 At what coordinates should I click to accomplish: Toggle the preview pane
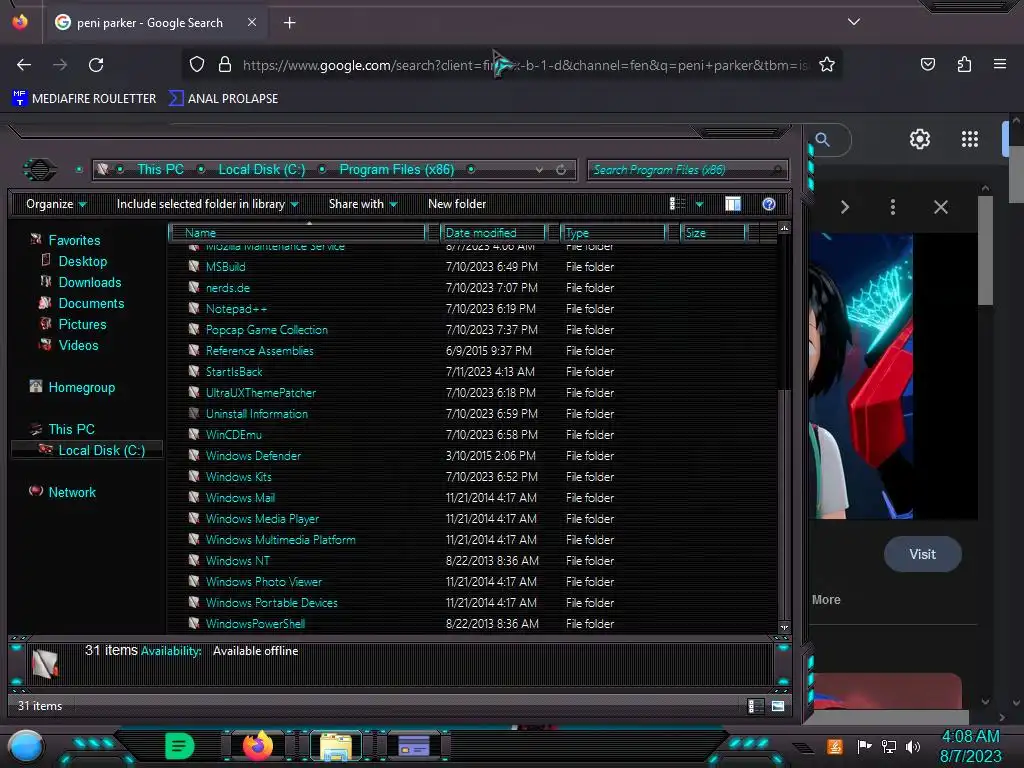click(x=733, y=204)
